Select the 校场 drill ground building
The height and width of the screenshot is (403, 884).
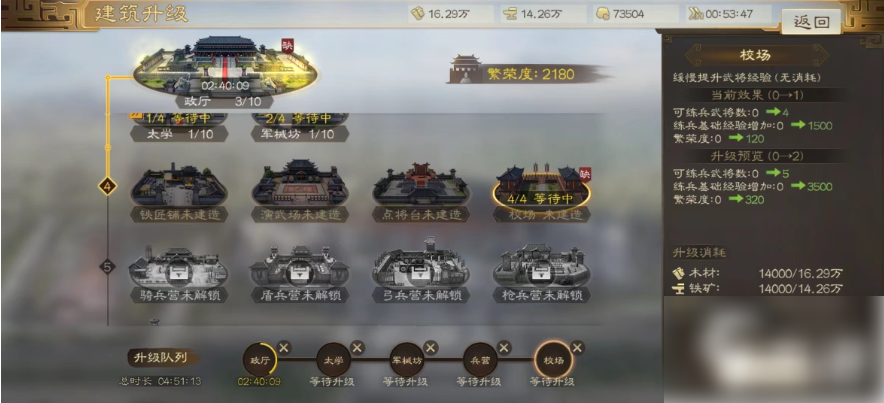coord(541,192)
